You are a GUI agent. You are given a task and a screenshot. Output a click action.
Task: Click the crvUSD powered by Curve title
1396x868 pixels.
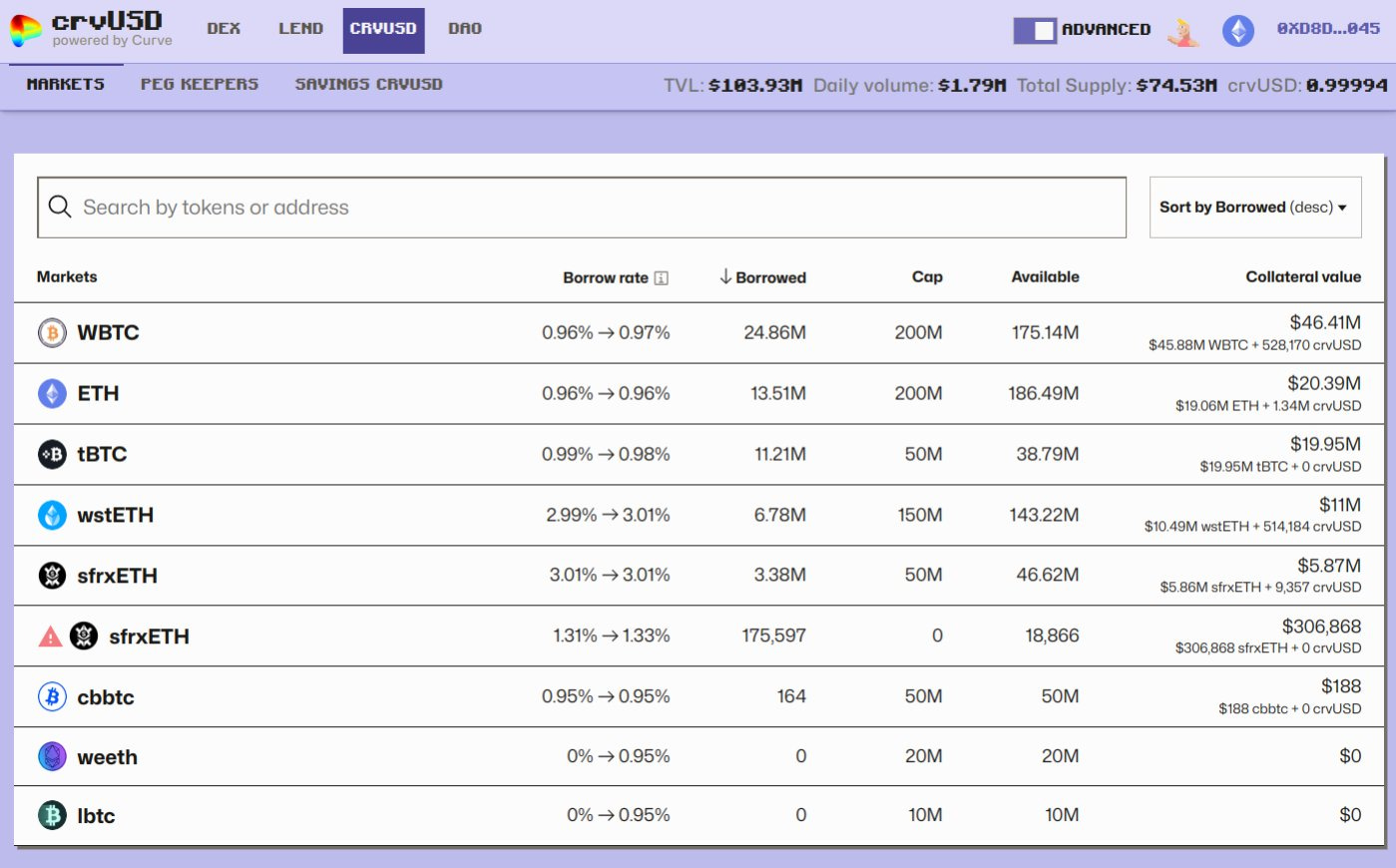[x=112, y=29]
